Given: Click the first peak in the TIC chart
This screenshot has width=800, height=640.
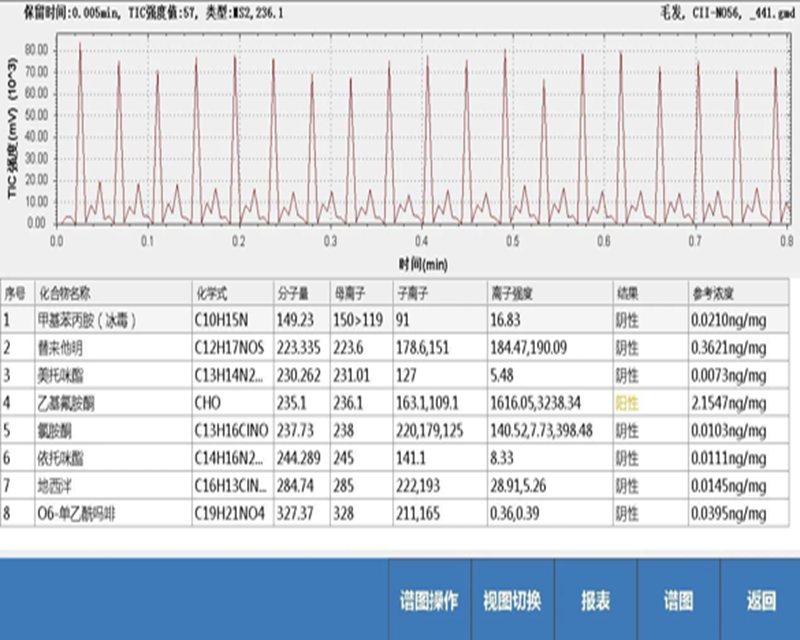Looking at the screenshot, I should point(80,46).
